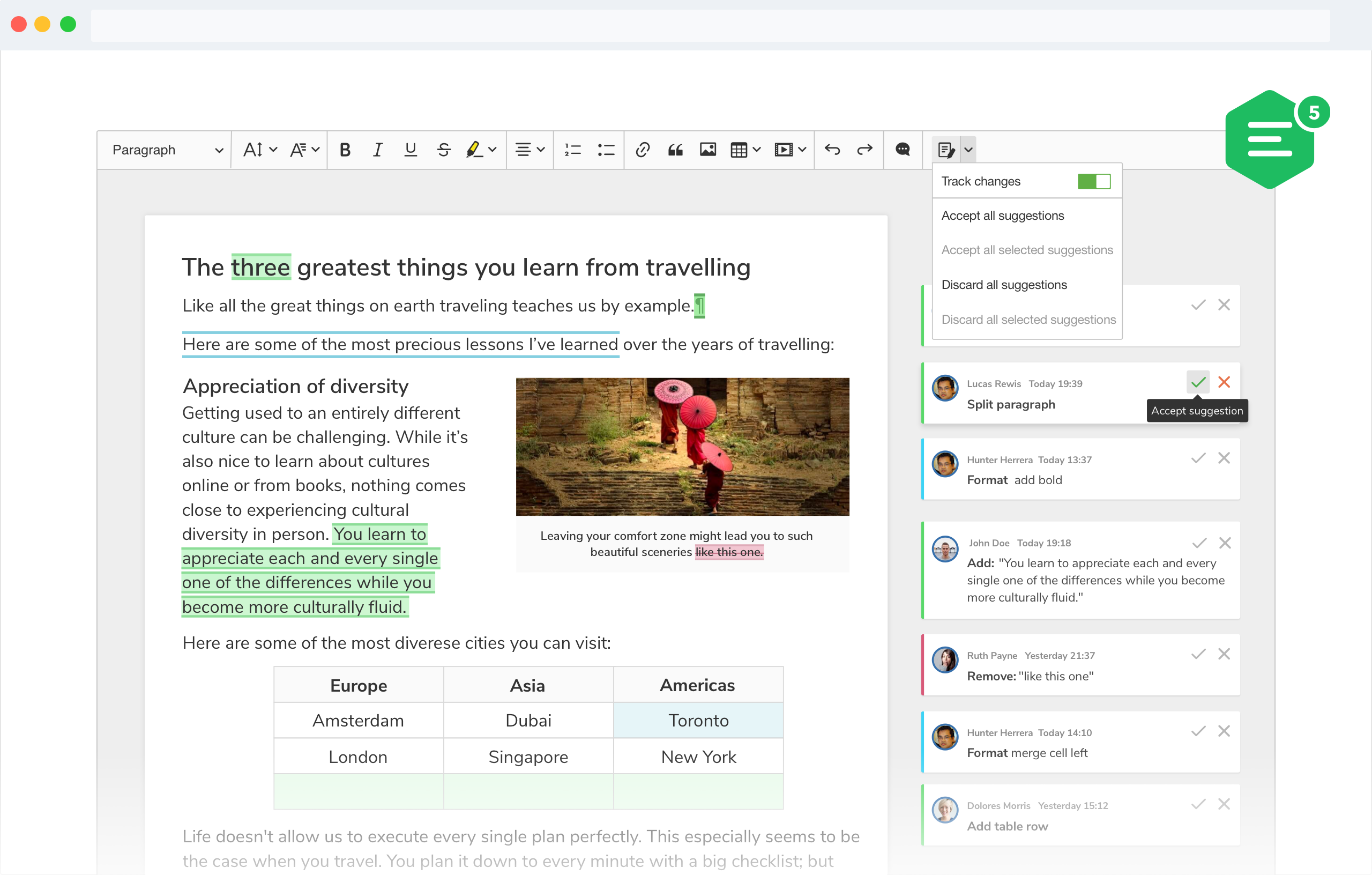The height and width of the screenshot is (875, 1372).
Task: Click the Track changes panel icon
Action: 946,150
